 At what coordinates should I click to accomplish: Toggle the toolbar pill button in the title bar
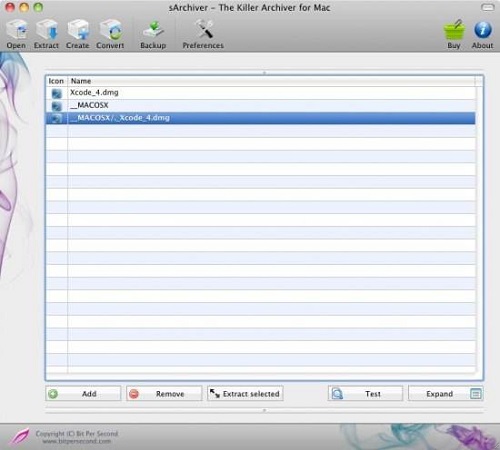[x=488, y=7]
